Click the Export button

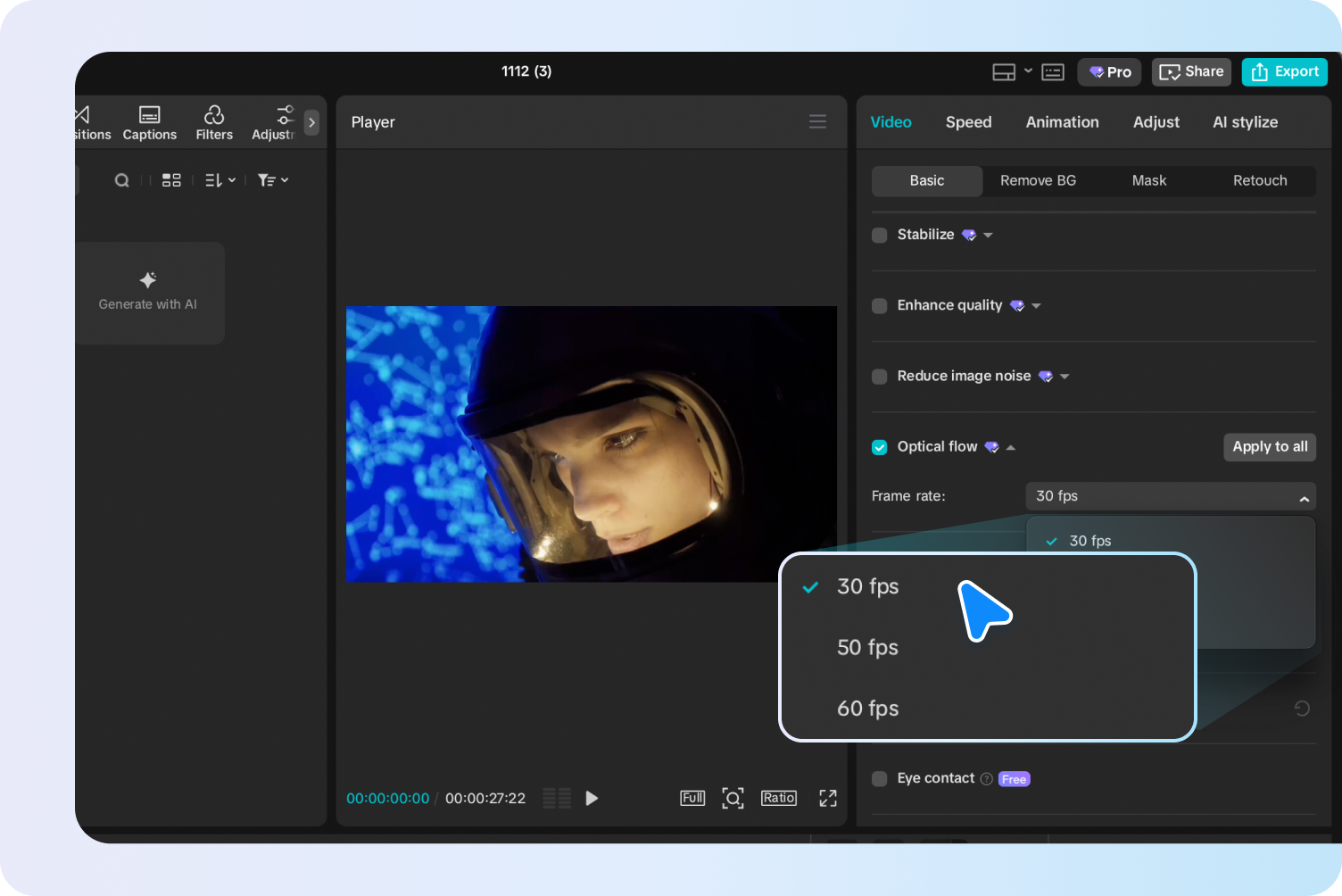[1285, 71]
